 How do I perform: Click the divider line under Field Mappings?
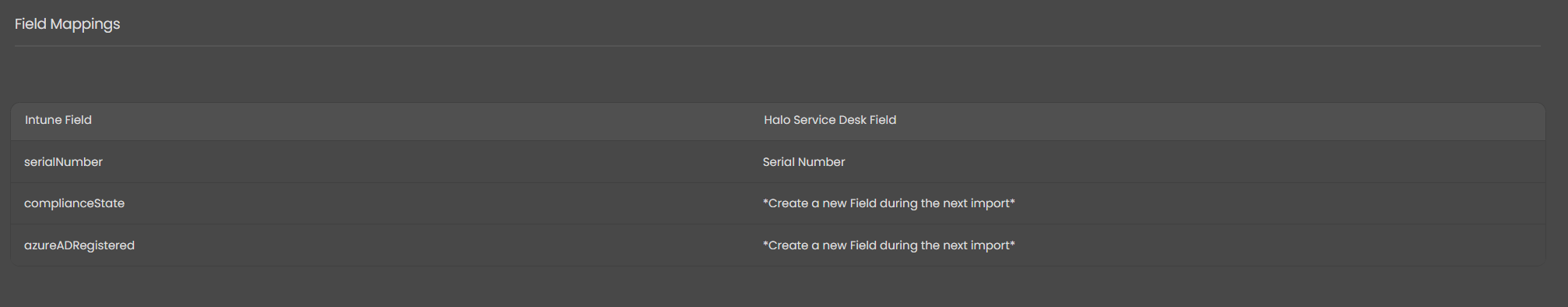(778, 46)
